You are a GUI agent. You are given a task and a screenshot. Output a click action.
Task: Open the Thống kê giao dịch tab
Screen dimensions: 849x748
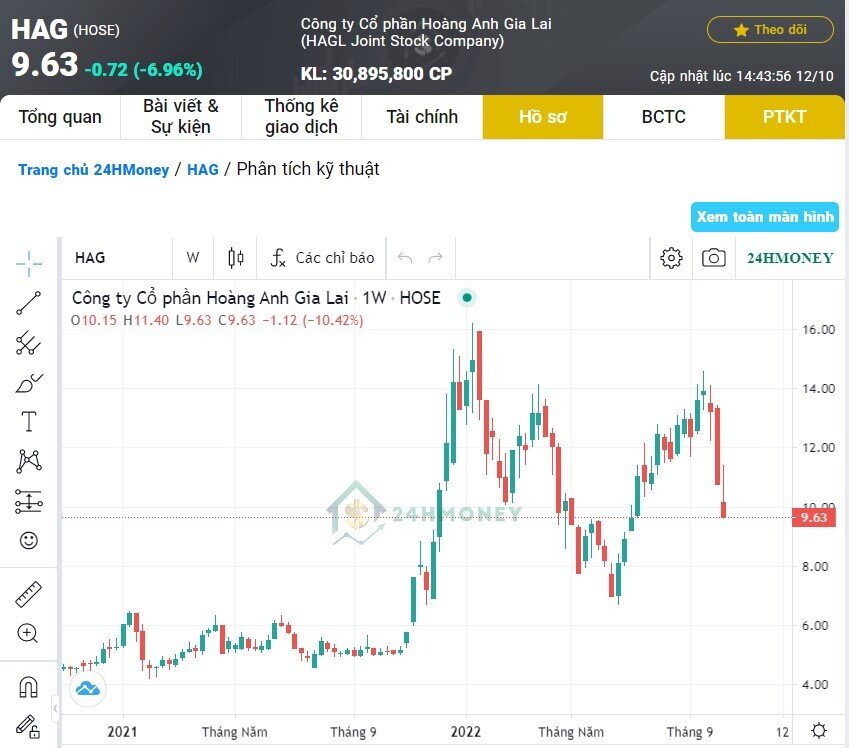pos(302,117)
